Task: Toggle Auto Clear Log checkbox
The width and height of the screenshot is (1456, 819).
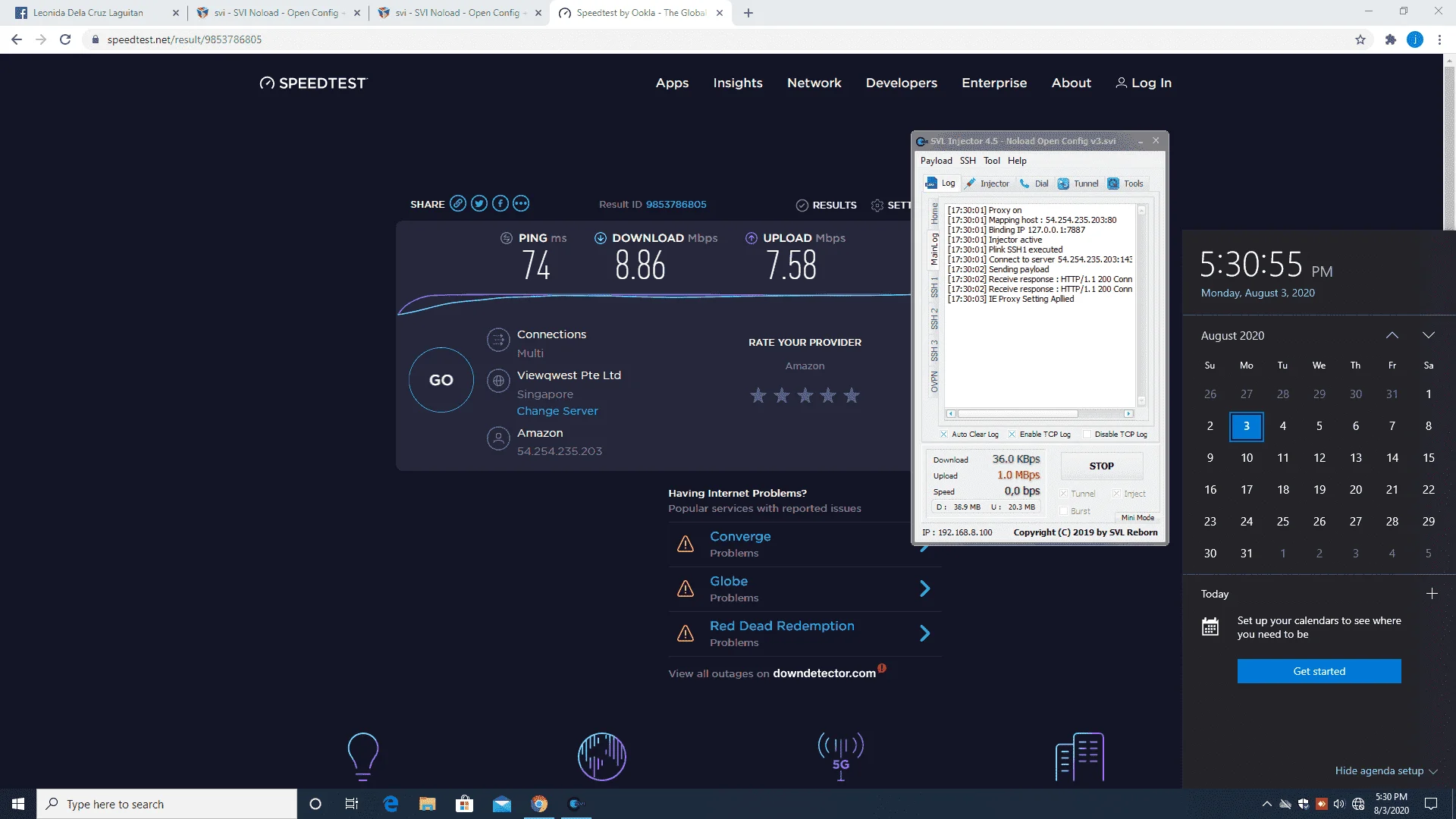Action: [x=943, y=435]
